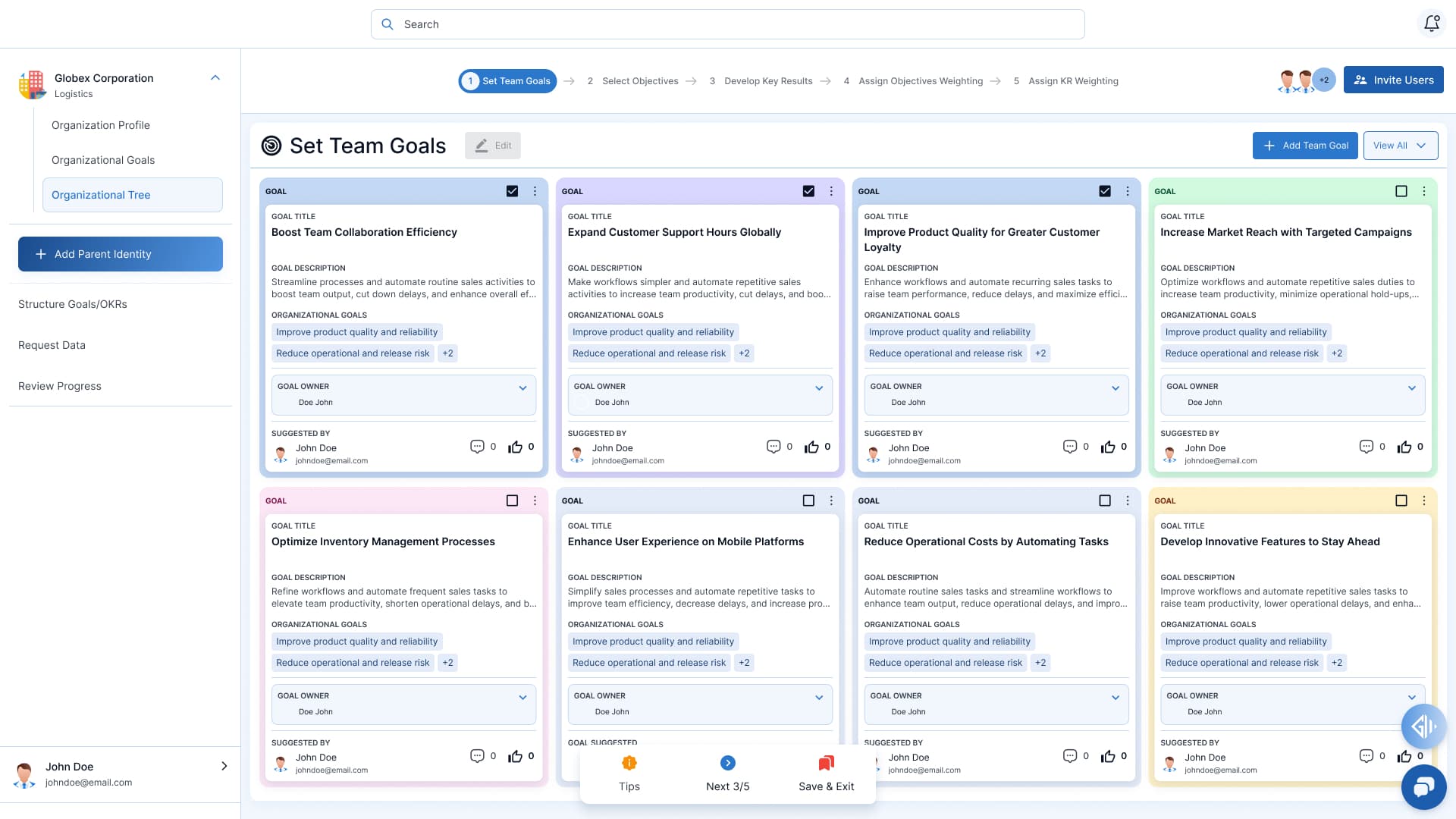Like the Boost Team Collaboration Efficiency goal
This screenshot has height=819, width=1456.
pyautogui.click(x=516, y=447)
